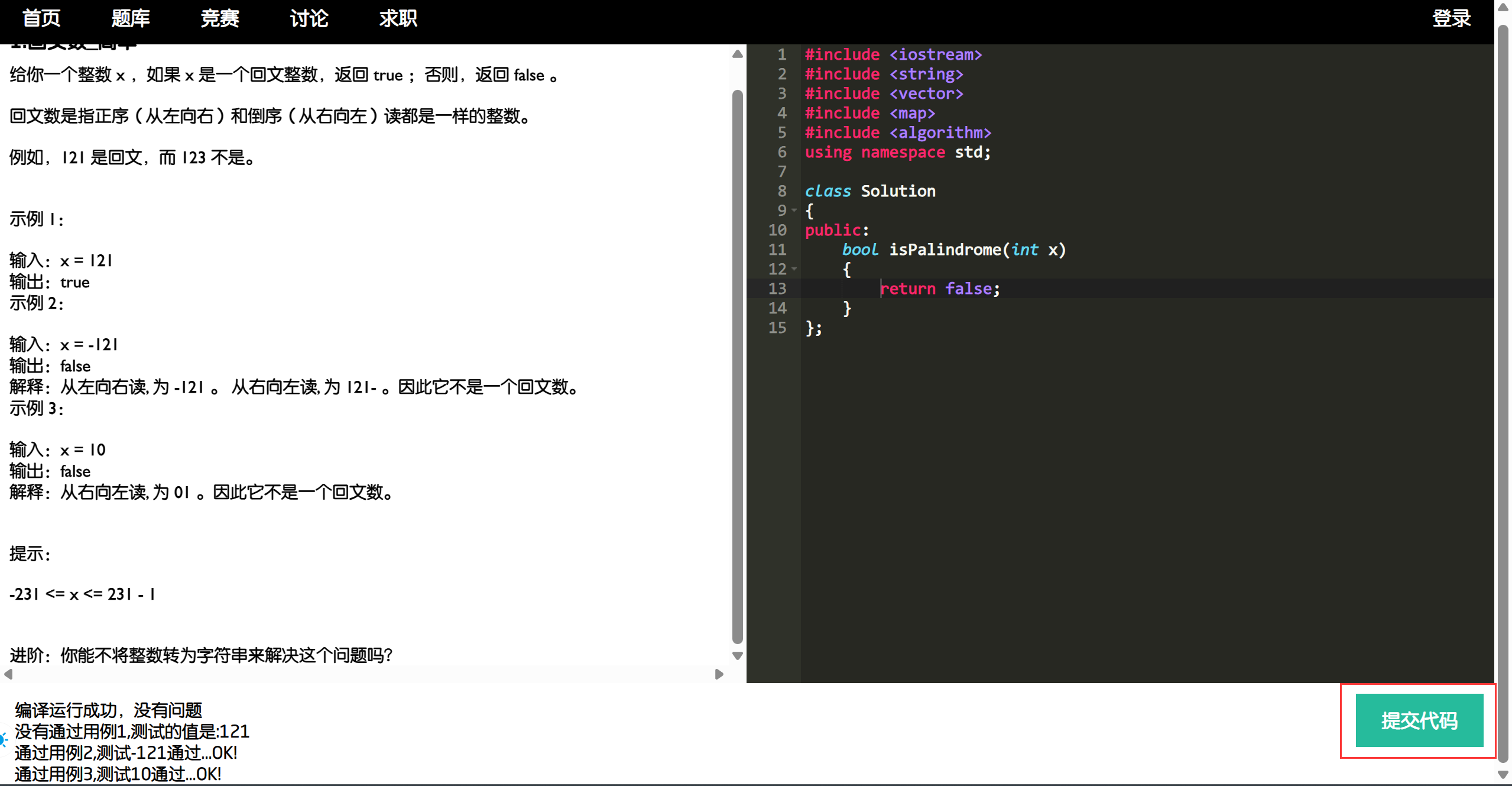Collapse code fold arrow on line 12
Screen dimensions: 1512x786
[794, 269]
